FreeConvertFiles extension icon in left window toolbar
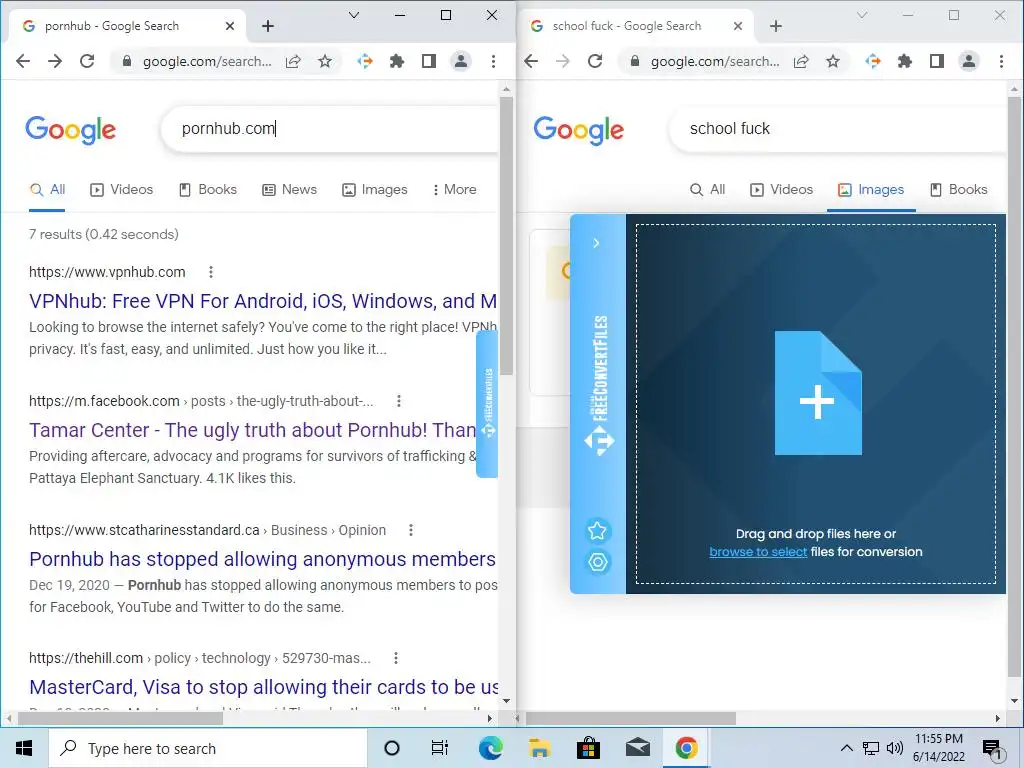Screen dimensions: 1024x768 [x=364, y=61]
